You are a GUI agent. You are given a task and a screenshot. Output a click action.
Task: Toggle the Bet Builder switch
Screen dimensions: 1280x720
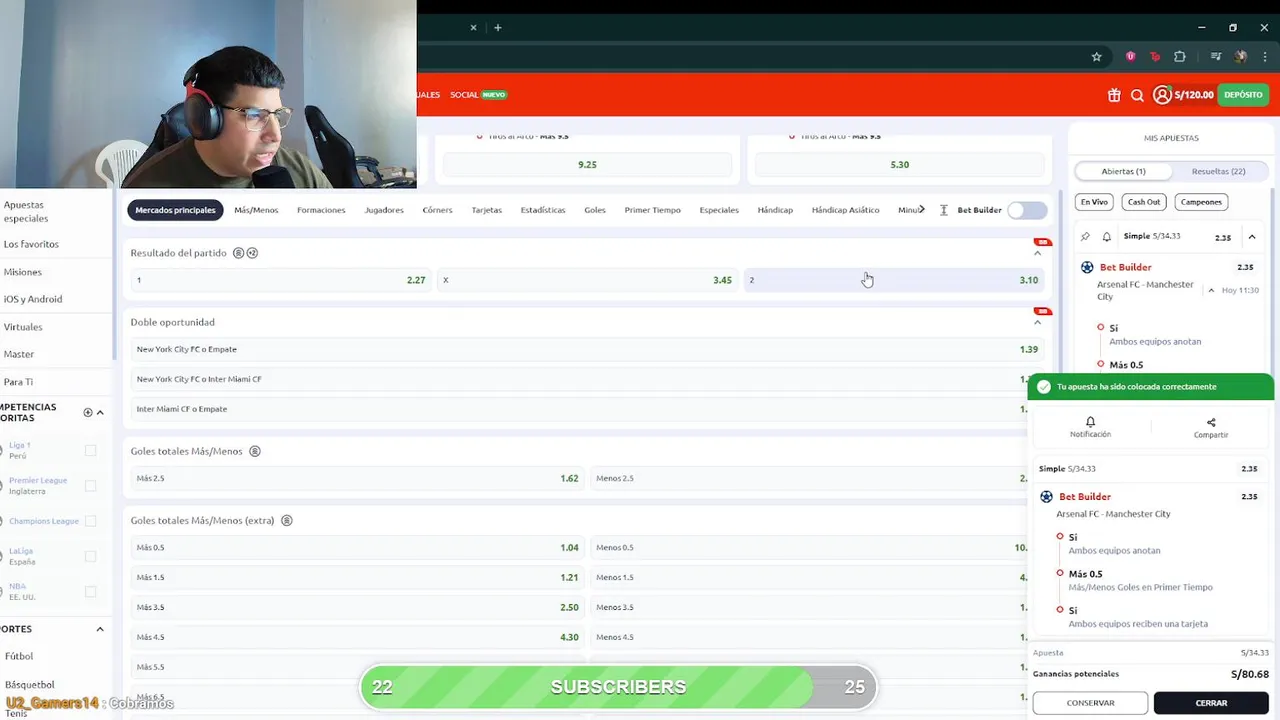1027,210
